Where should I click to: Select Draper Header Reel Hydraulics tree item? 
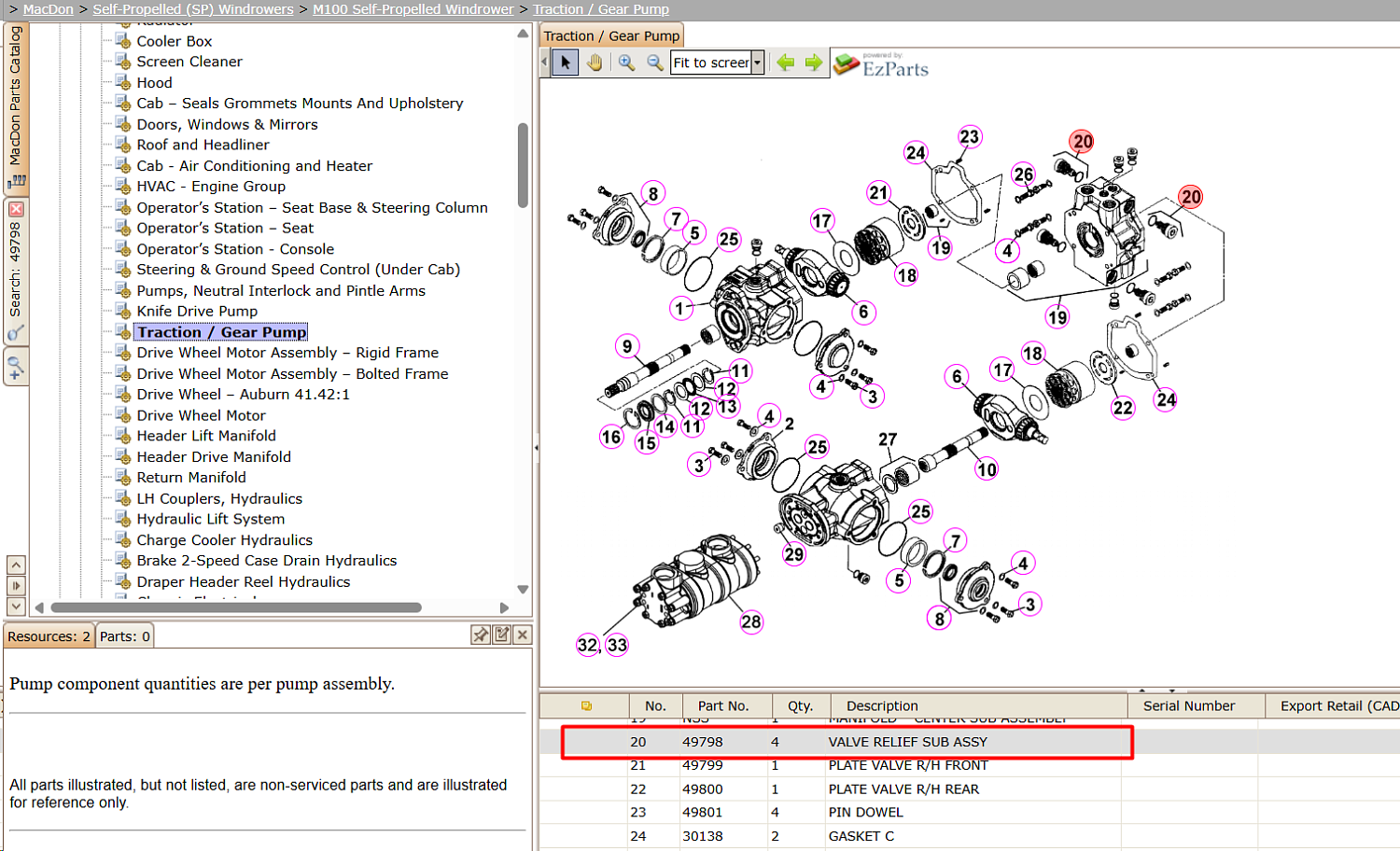(244, 581)
